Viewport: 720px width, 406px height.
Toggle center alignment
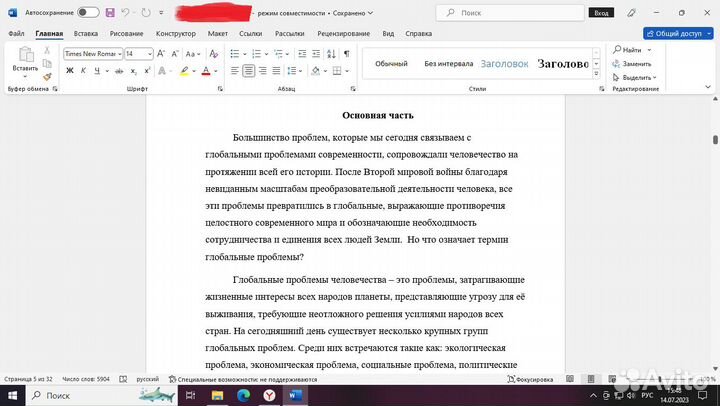[248, 71]
